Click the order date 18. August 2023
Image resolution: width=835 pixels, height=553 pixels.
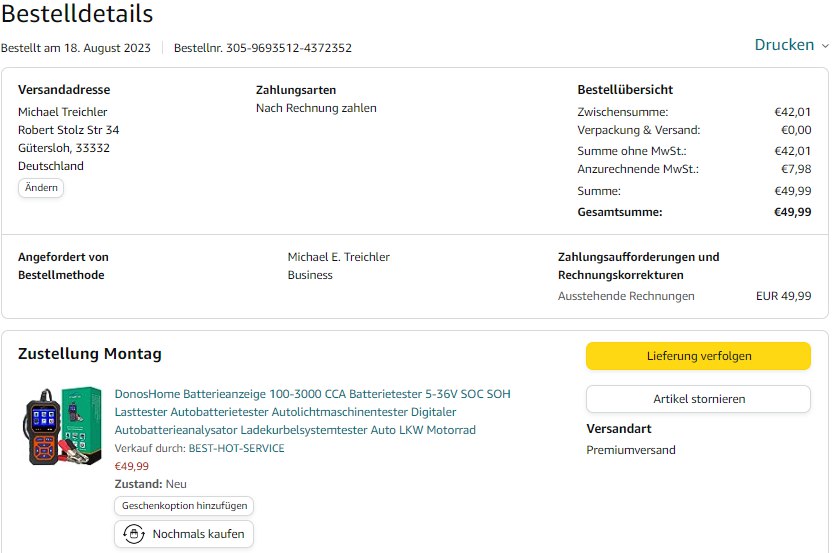pyautogui.click(x=107, y=48)
